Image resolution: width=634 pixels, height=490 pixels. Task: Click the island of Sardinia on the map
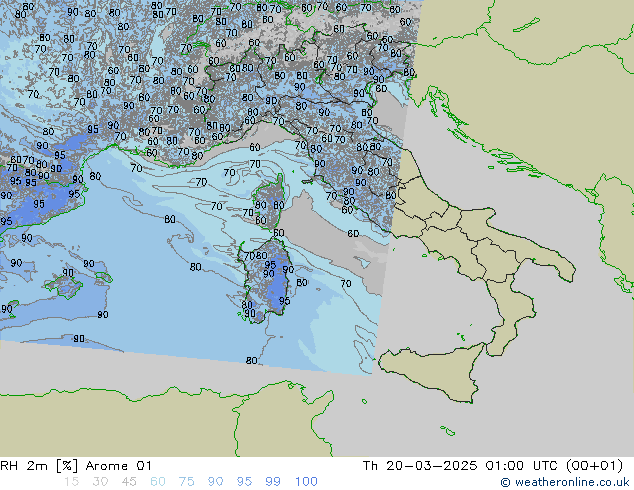(266, 281)
